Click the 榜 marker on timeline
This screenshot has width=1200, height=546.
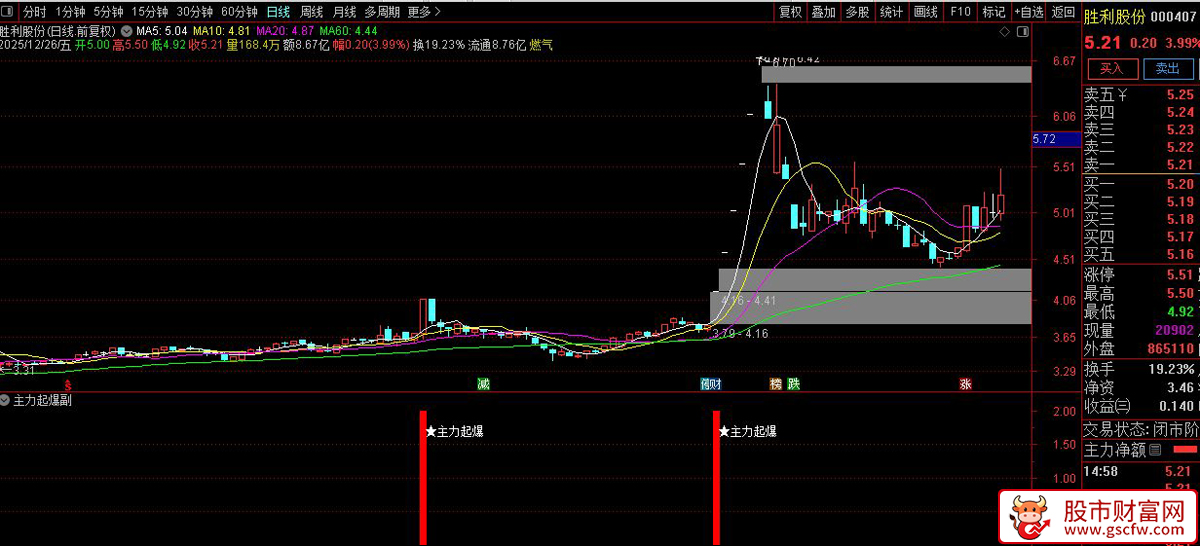click(776, 384)
